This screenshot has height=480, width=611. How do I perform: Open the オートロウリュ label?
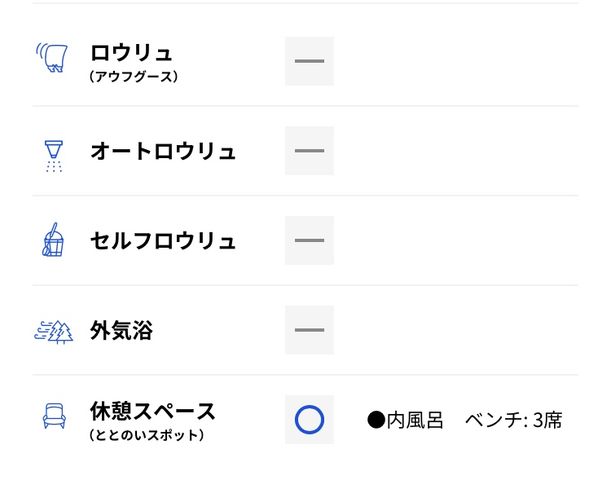[163, 151]
